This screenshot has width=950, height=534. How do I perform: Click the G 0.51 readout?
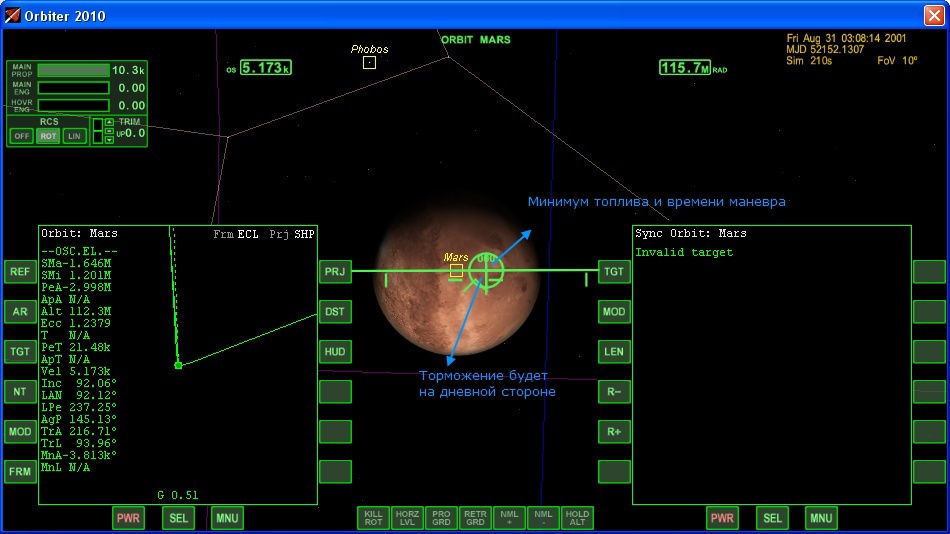click(178, 495)
